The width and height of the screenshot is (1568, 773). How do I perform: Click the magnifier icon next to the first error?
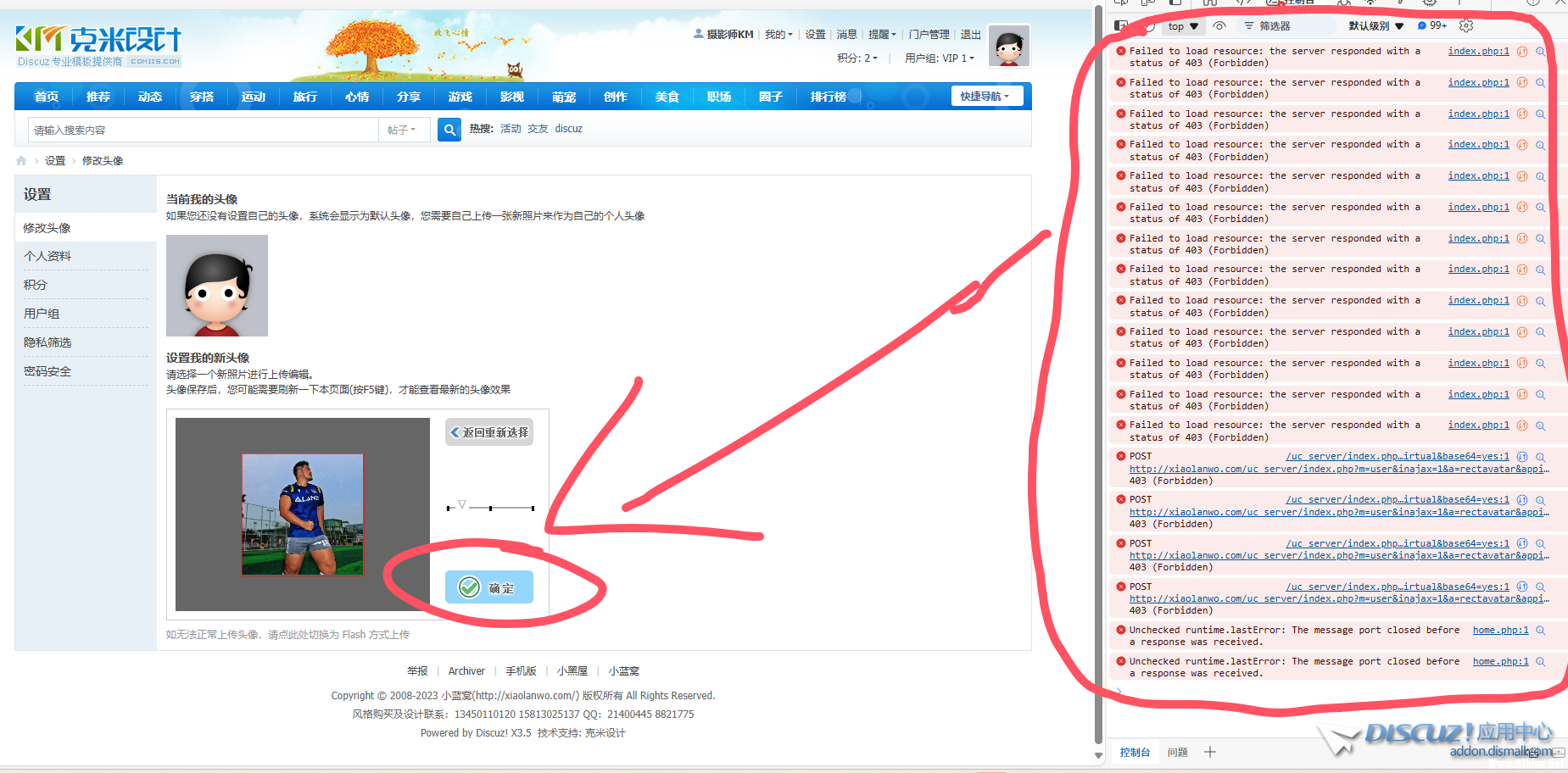[x=1541, y=51]
